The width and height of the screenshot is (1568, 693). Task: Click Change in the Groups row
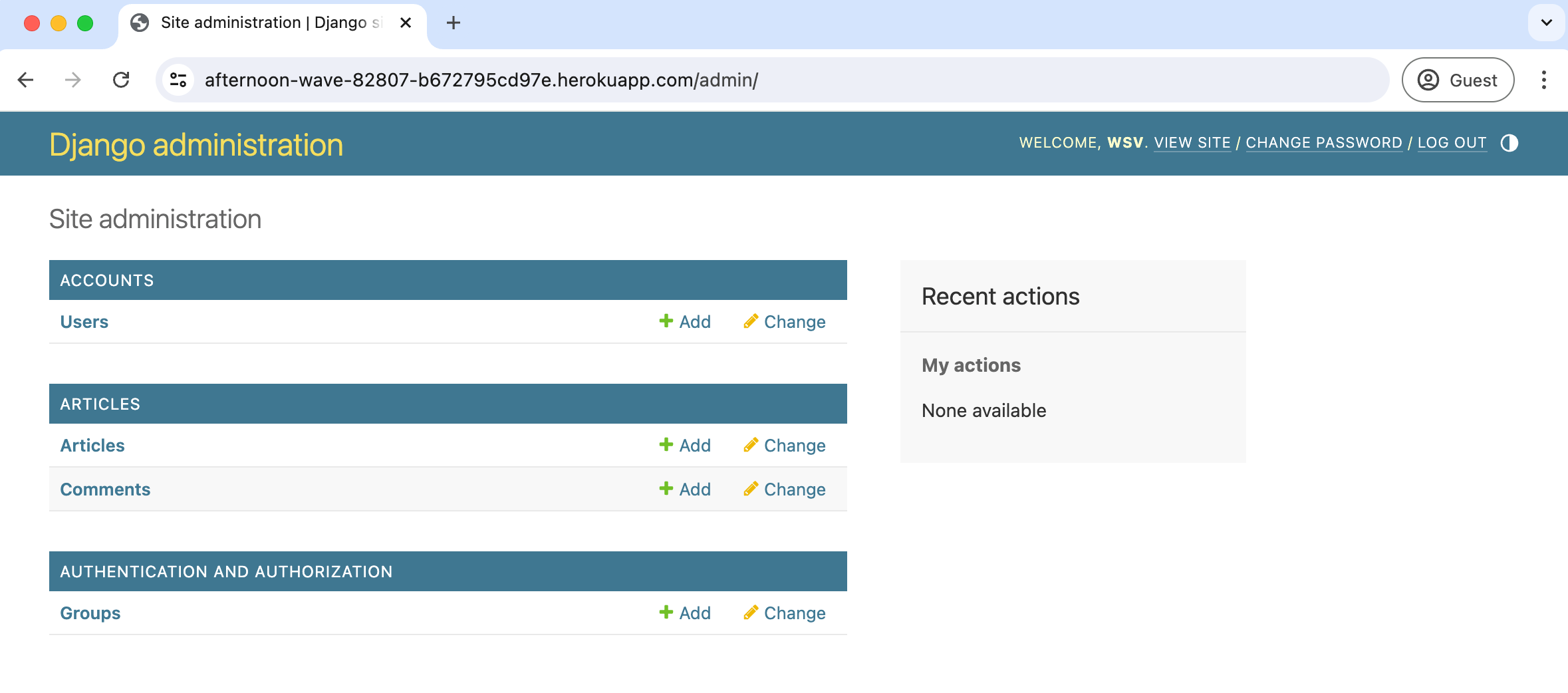tap(785, 613)
